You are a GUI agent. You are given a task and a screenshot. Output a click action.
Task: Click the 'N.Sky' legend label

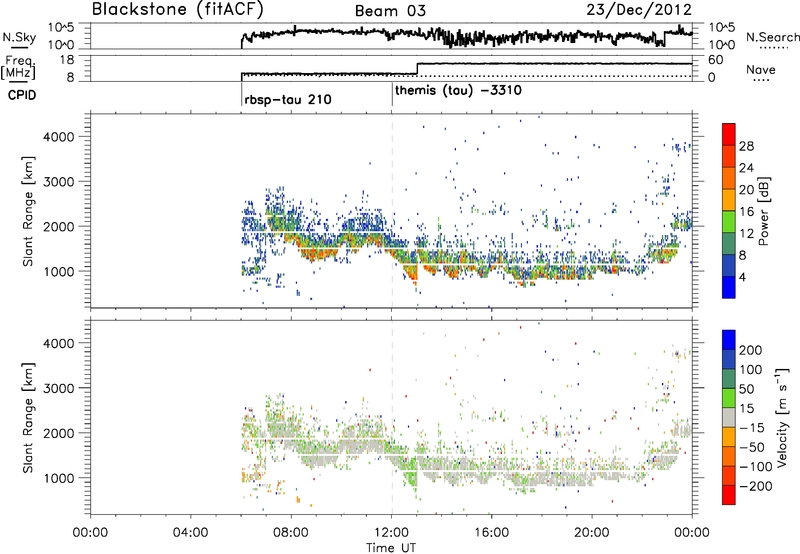click(x=19, y=37)
